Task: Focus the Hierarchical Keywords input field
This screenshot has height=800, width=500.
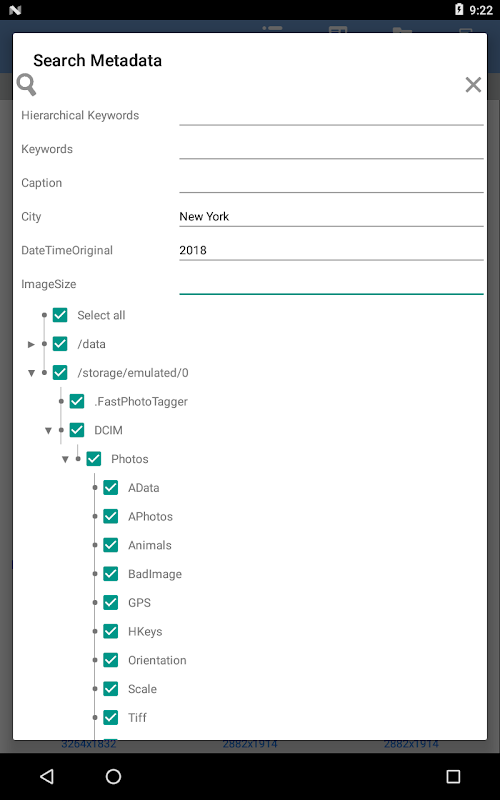Action: [331, 115]
